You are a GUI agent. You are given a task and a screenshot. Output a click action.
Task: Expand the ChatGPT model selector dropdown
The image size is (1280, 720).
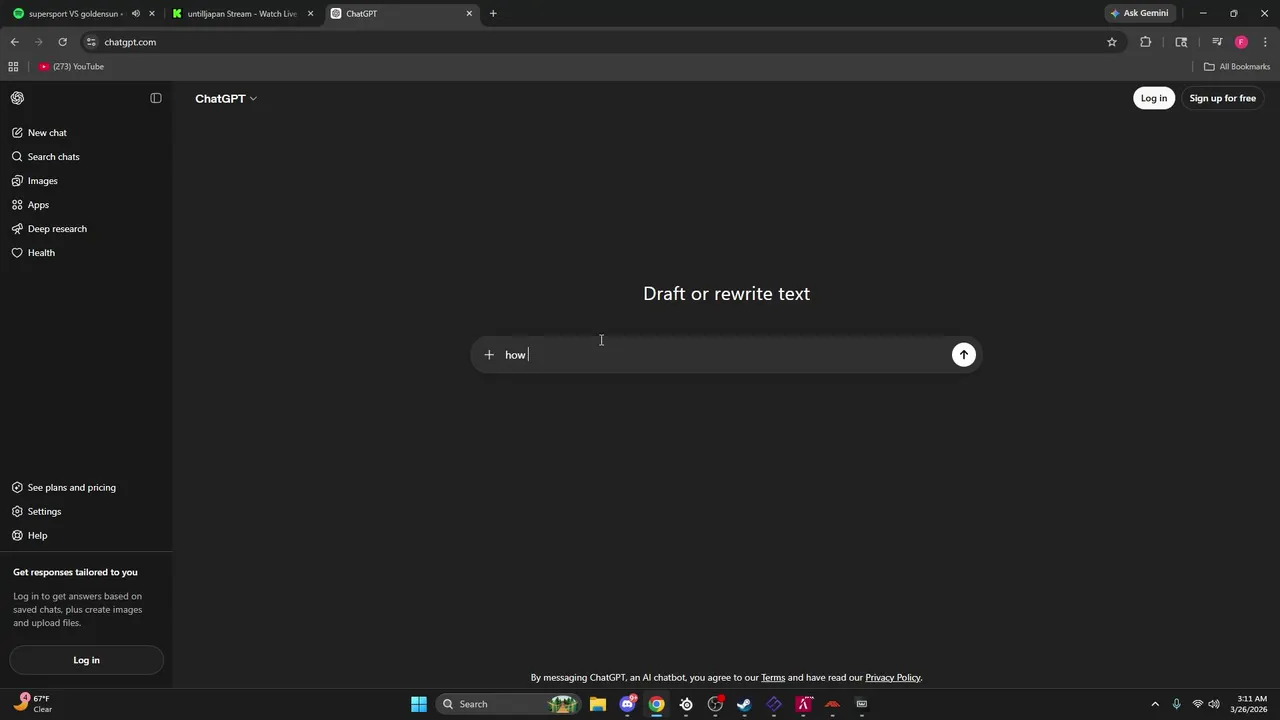(226, 99)
